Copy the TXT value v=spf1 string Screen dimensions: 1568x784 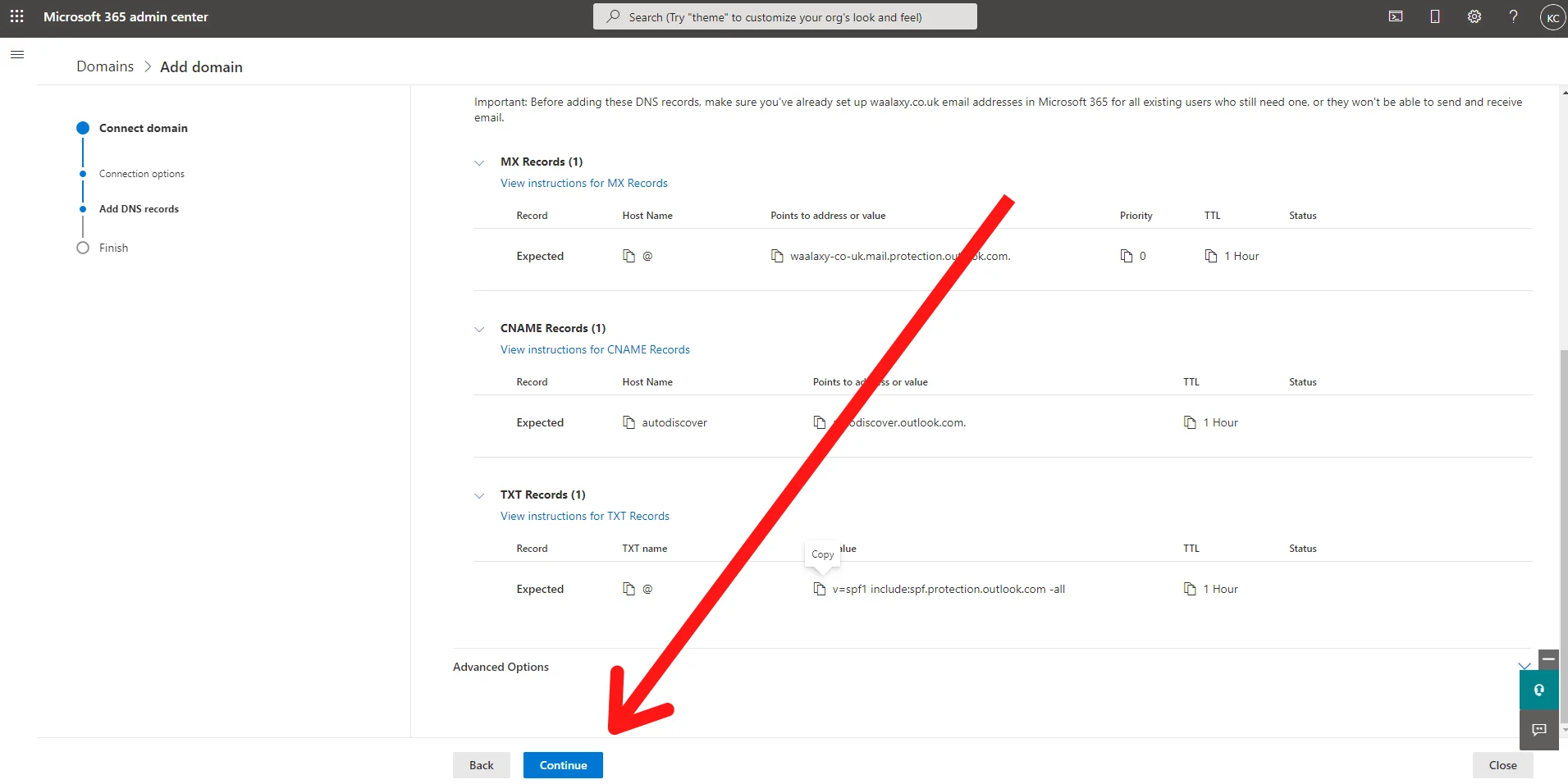coord(820,589)
